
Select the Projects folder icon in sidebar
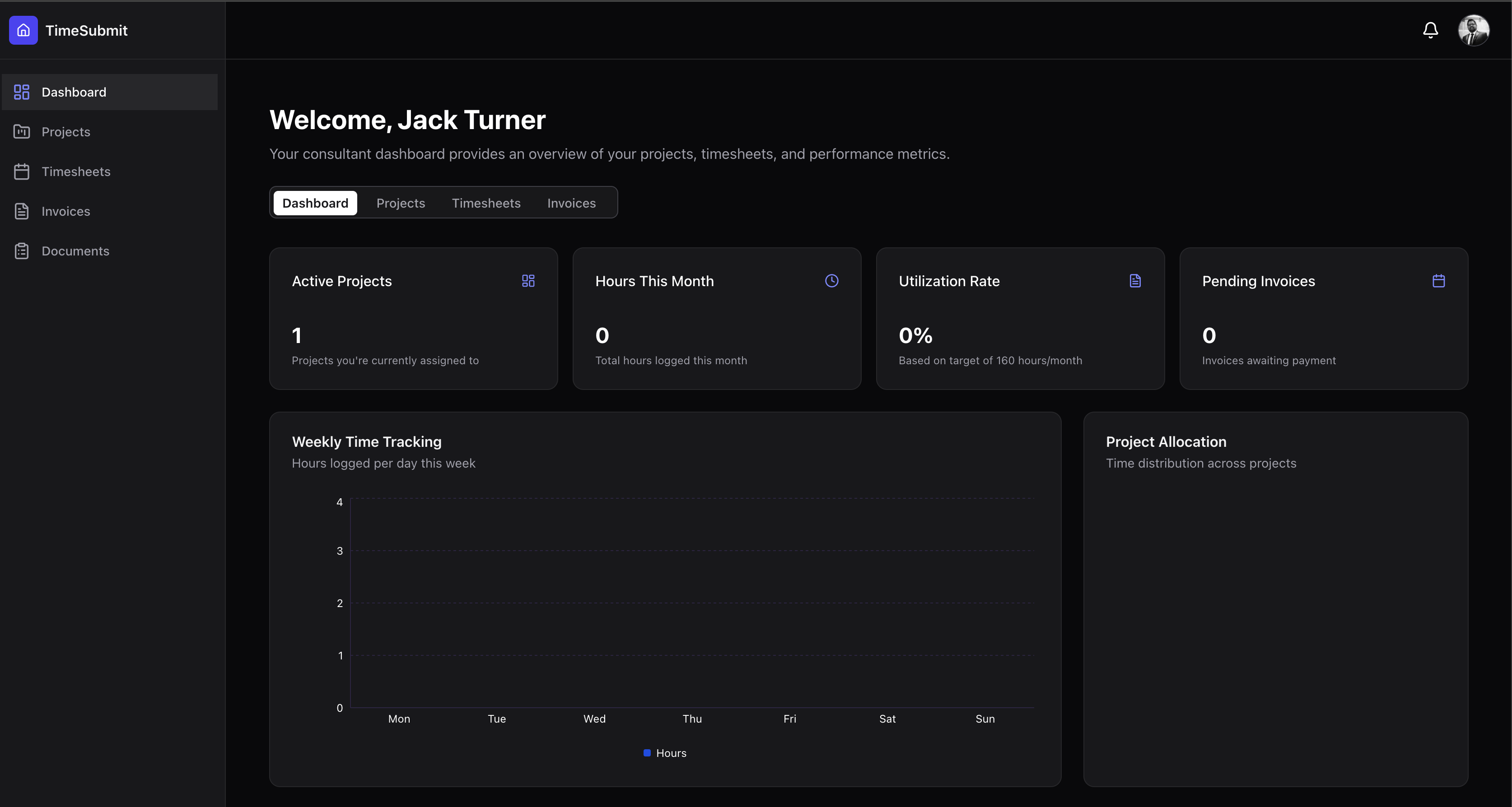(x=22, y=131)
